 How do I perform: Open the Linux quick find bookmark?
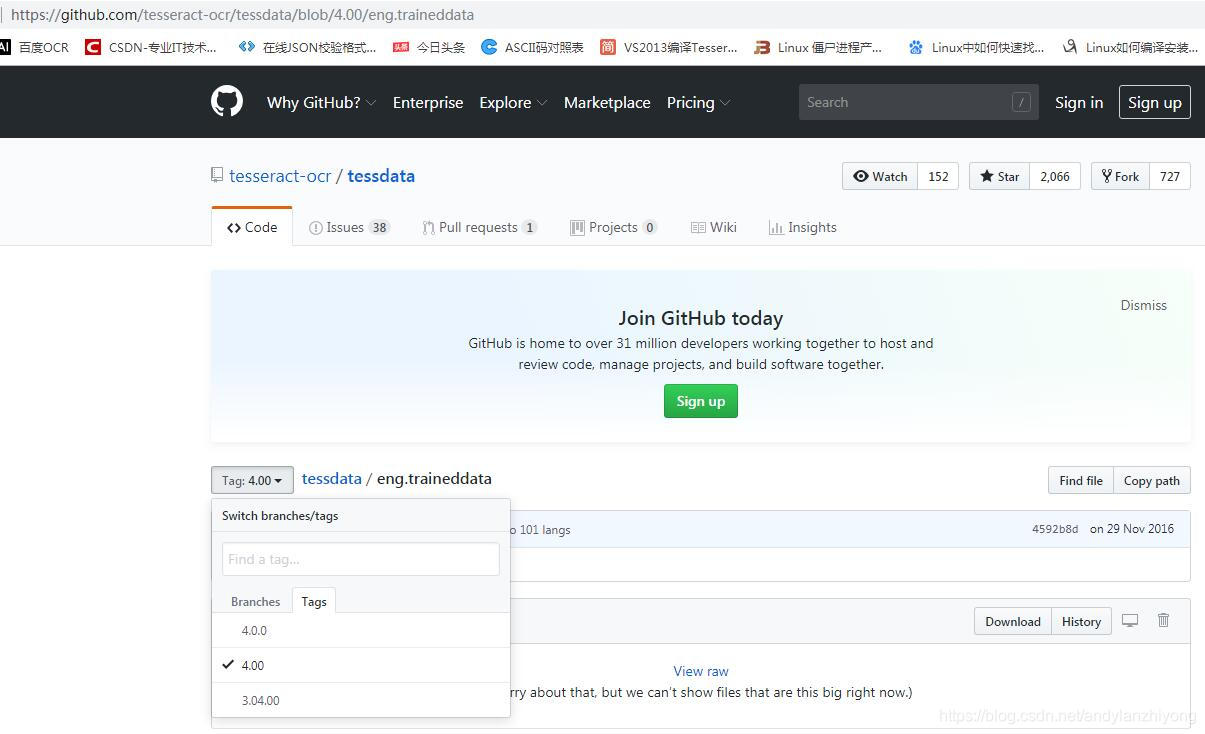click(x=976, y=47)
